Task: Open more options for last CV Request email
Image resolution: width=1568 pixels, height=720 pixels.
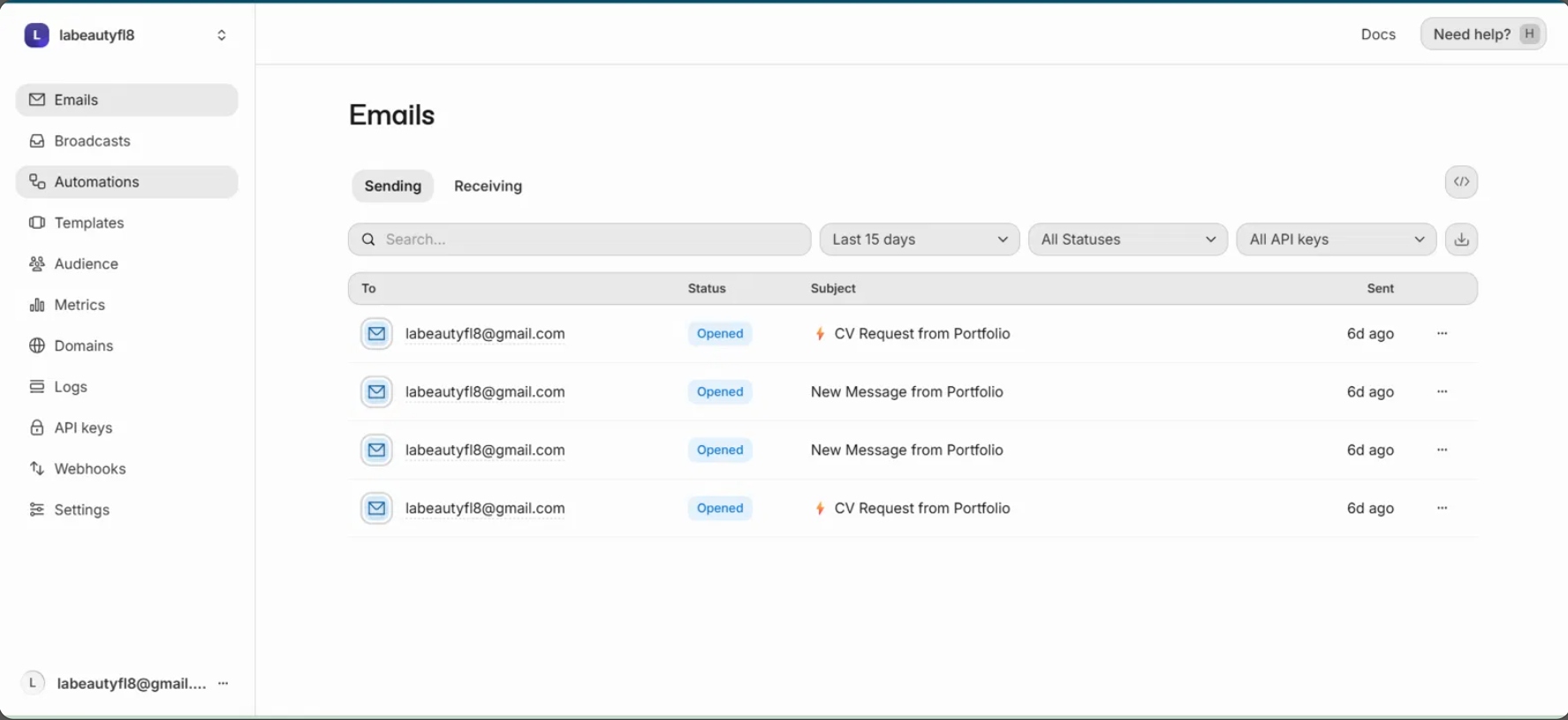Action: pyautogui.click(x=1442, y=509)
